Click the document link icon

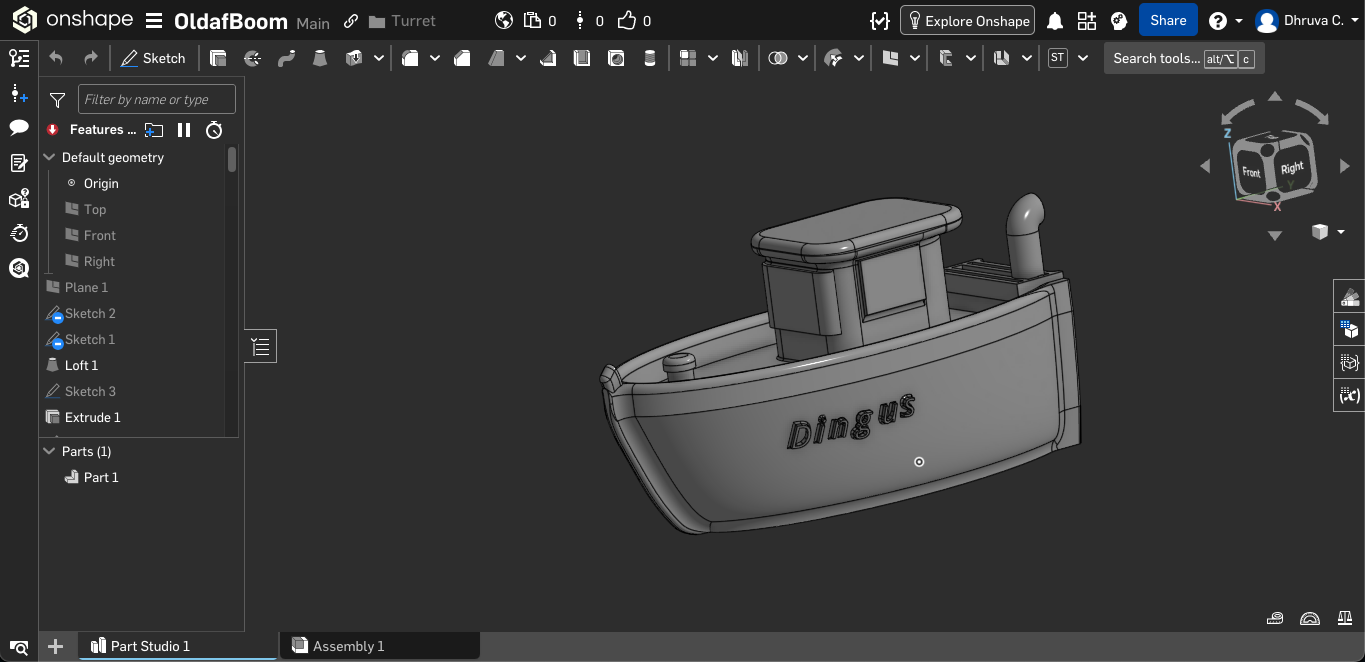tap(351, 21)
